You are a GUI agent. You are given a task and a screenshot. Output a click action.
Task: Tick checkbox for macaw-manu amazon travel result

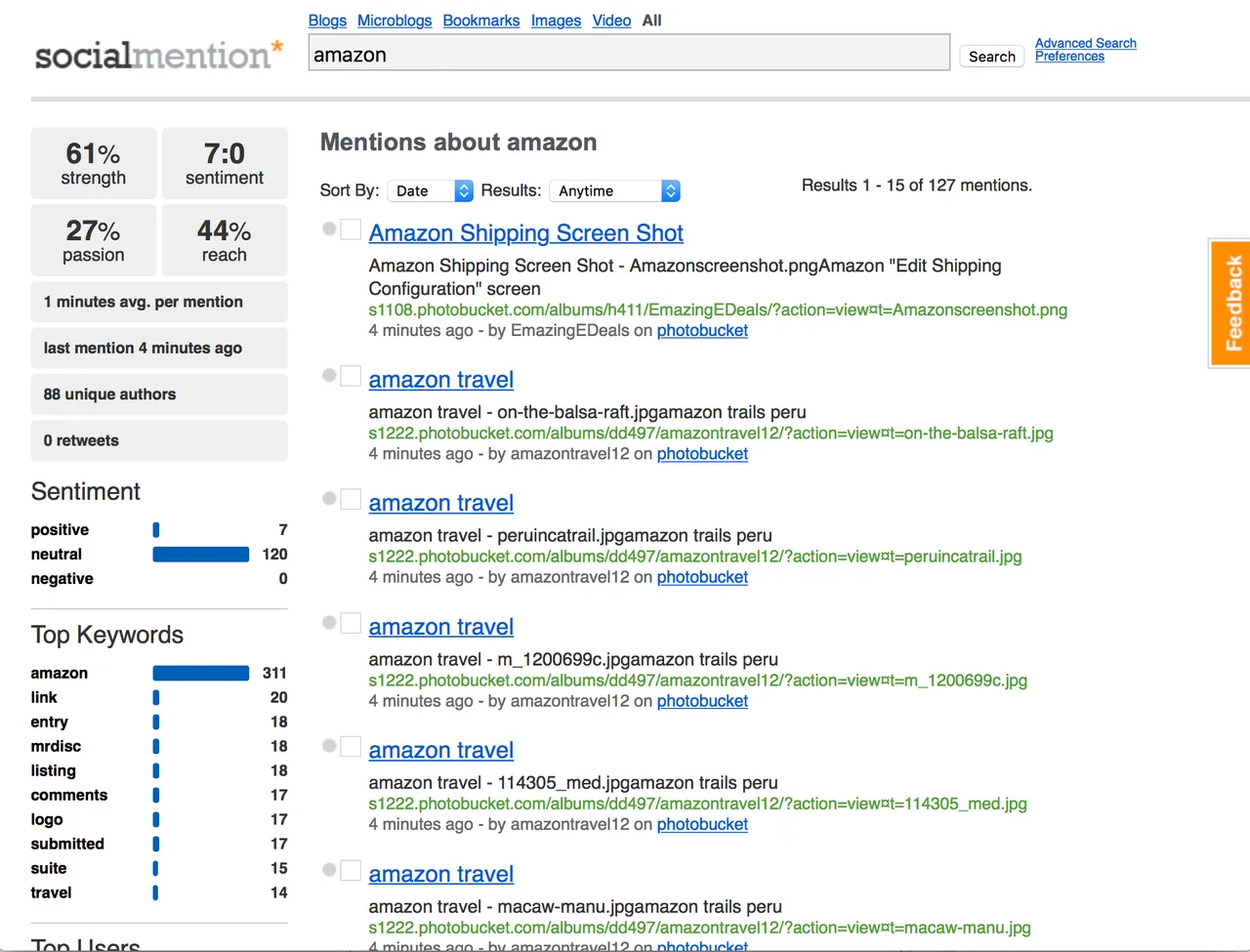(351, 870)
